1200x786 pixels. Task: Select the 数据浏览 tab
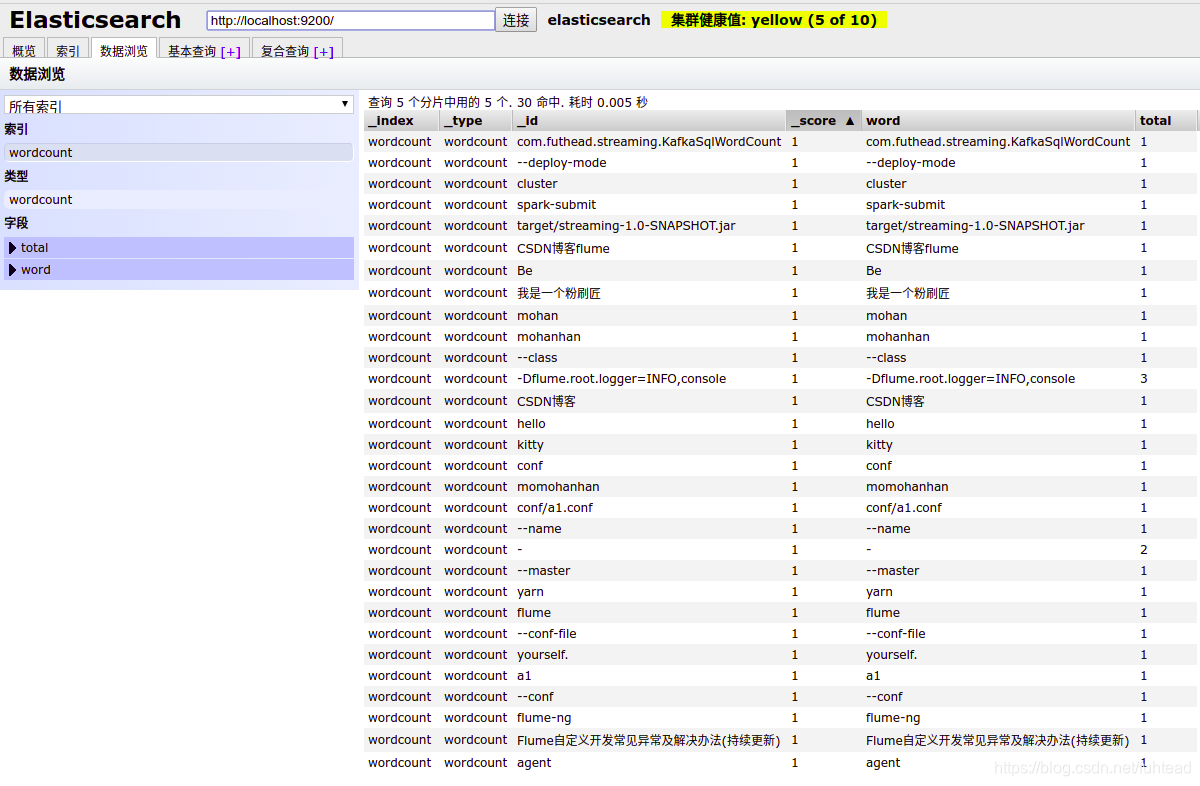coord(124,50)
